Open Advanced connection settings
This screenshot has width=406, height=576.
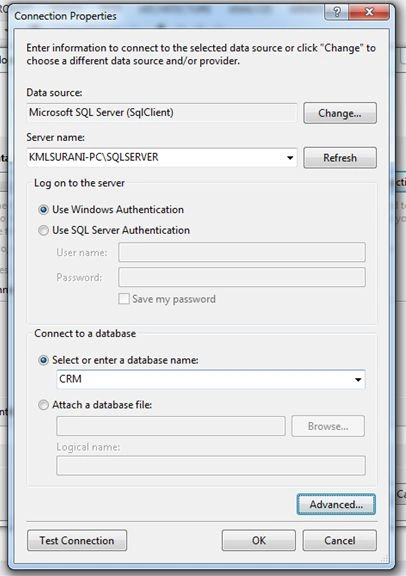click(336, 504)
